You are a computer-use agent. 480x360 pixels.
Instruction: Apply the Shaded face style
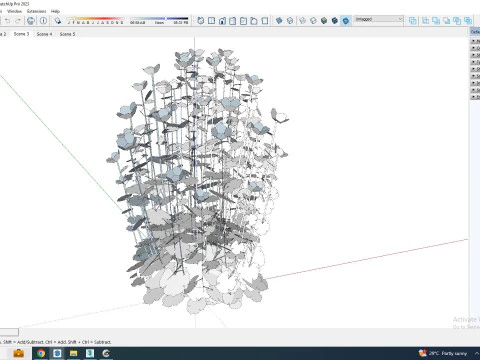(324, 21)
